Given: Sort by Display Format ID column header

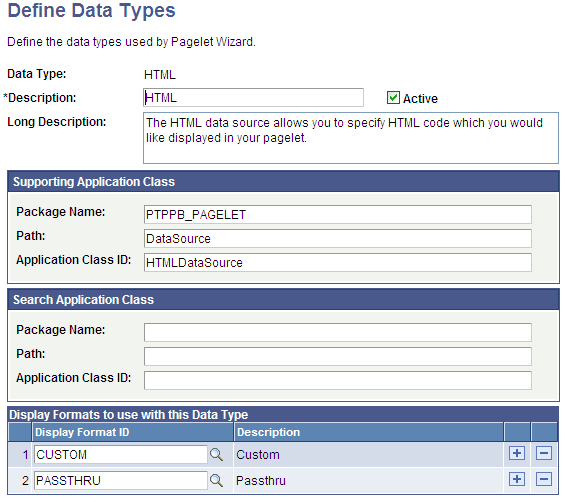Looking at the screenshot, I should point(82,432).
